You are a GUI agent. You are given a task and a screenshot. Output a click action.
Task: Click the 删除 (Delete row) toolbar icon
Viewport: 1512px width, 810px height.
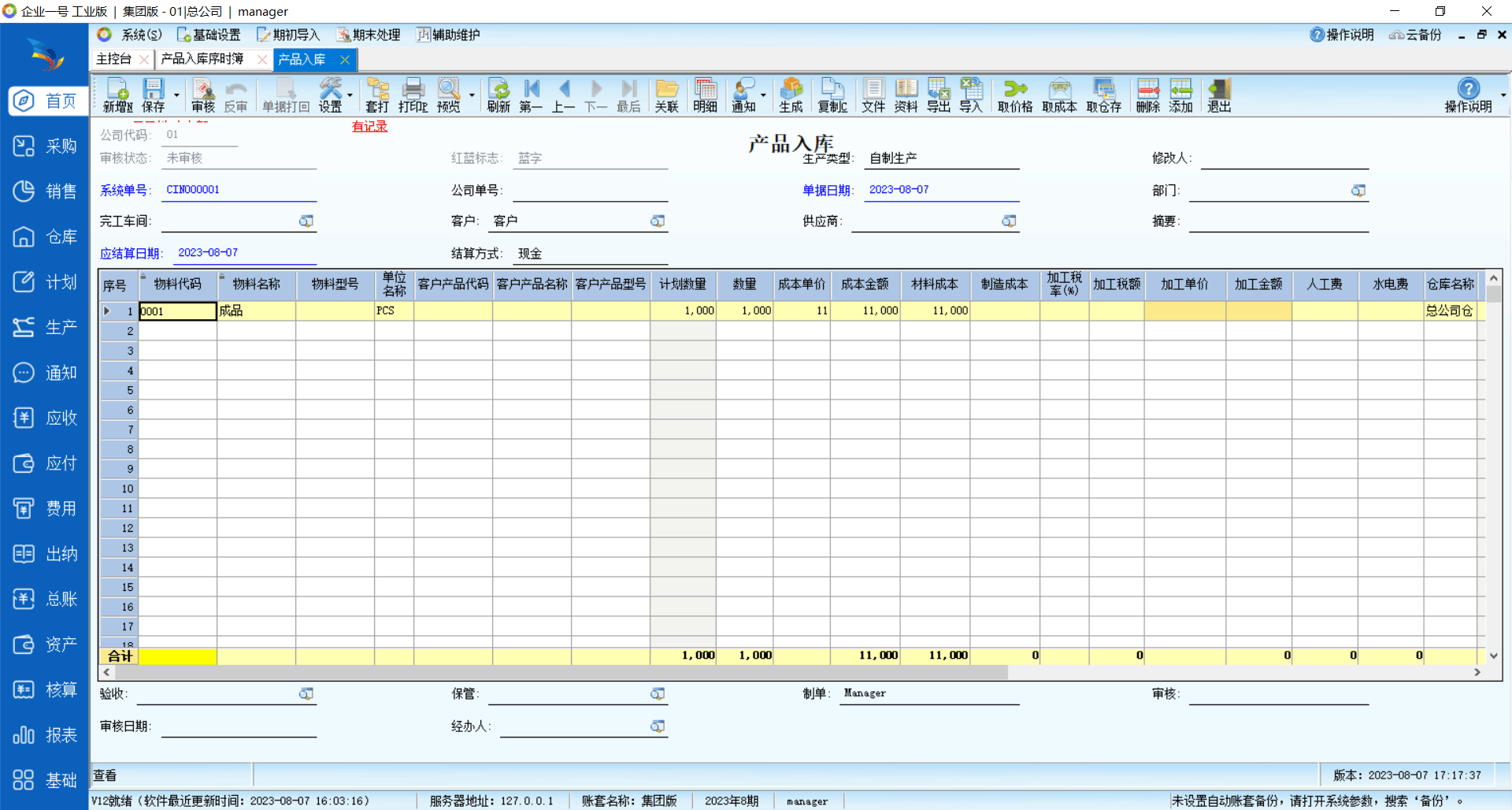pyautogui.click(x=1147, y=95)
